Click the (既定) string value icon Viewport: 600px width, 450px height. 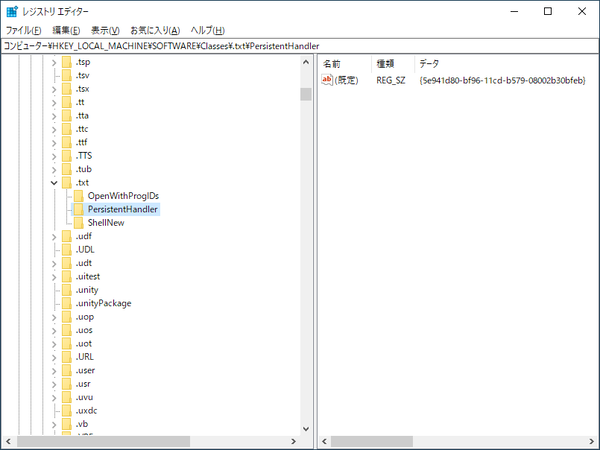point(327,80)
